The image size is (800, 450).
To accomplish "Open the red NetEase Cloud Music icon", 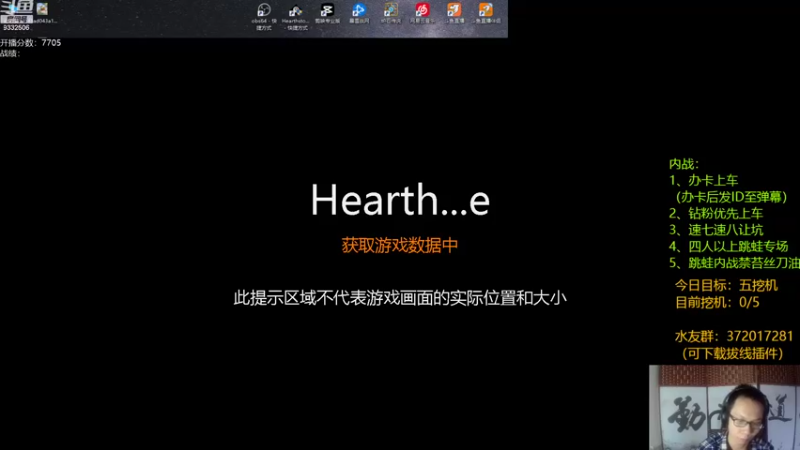I will click(x=422, y=10).
